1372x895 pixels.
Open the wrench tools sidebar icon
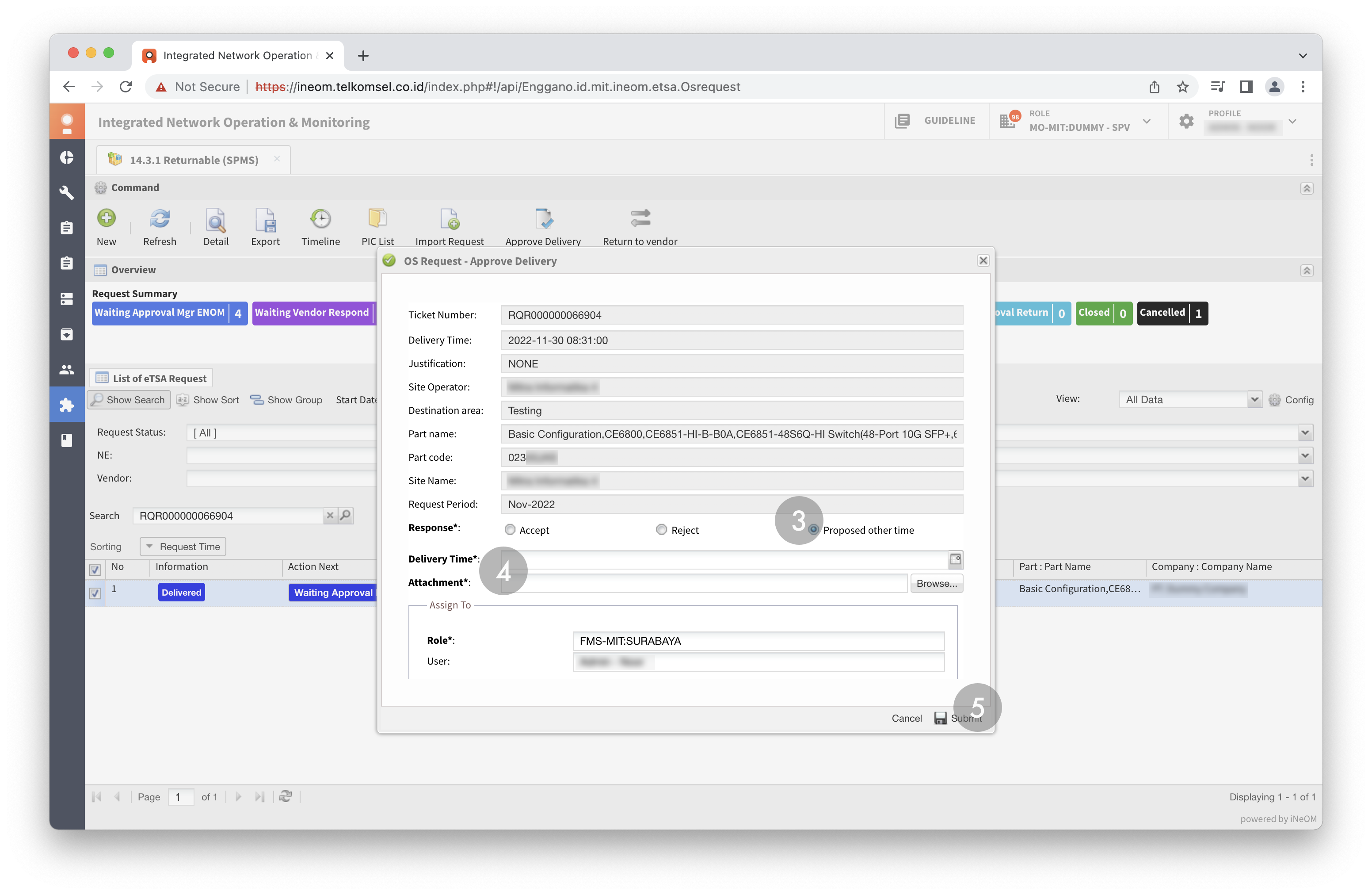67,193
